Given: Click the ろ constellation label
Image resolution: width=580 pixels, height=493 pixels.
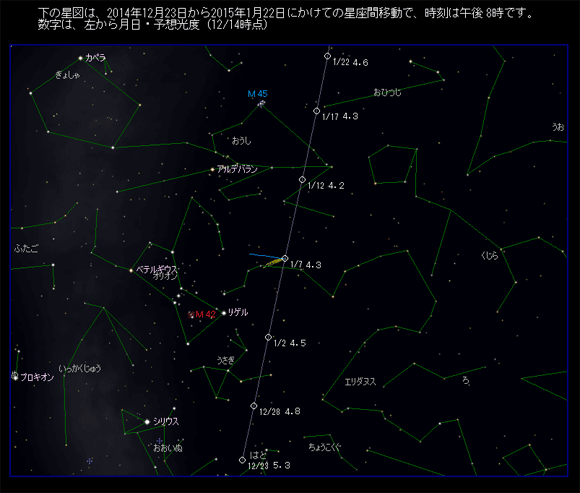Looking at the screenshot, I should tap(466, 381).
